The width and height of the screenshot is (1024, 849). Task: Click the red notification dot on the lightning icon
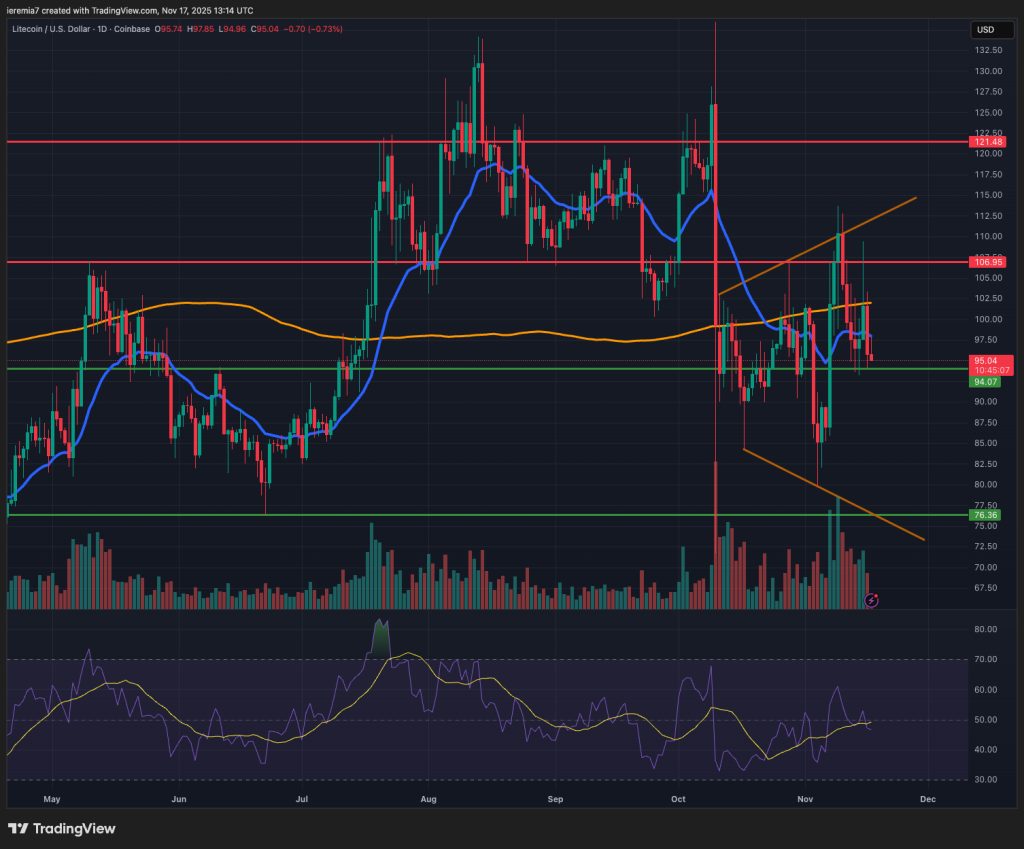(876, 595)
